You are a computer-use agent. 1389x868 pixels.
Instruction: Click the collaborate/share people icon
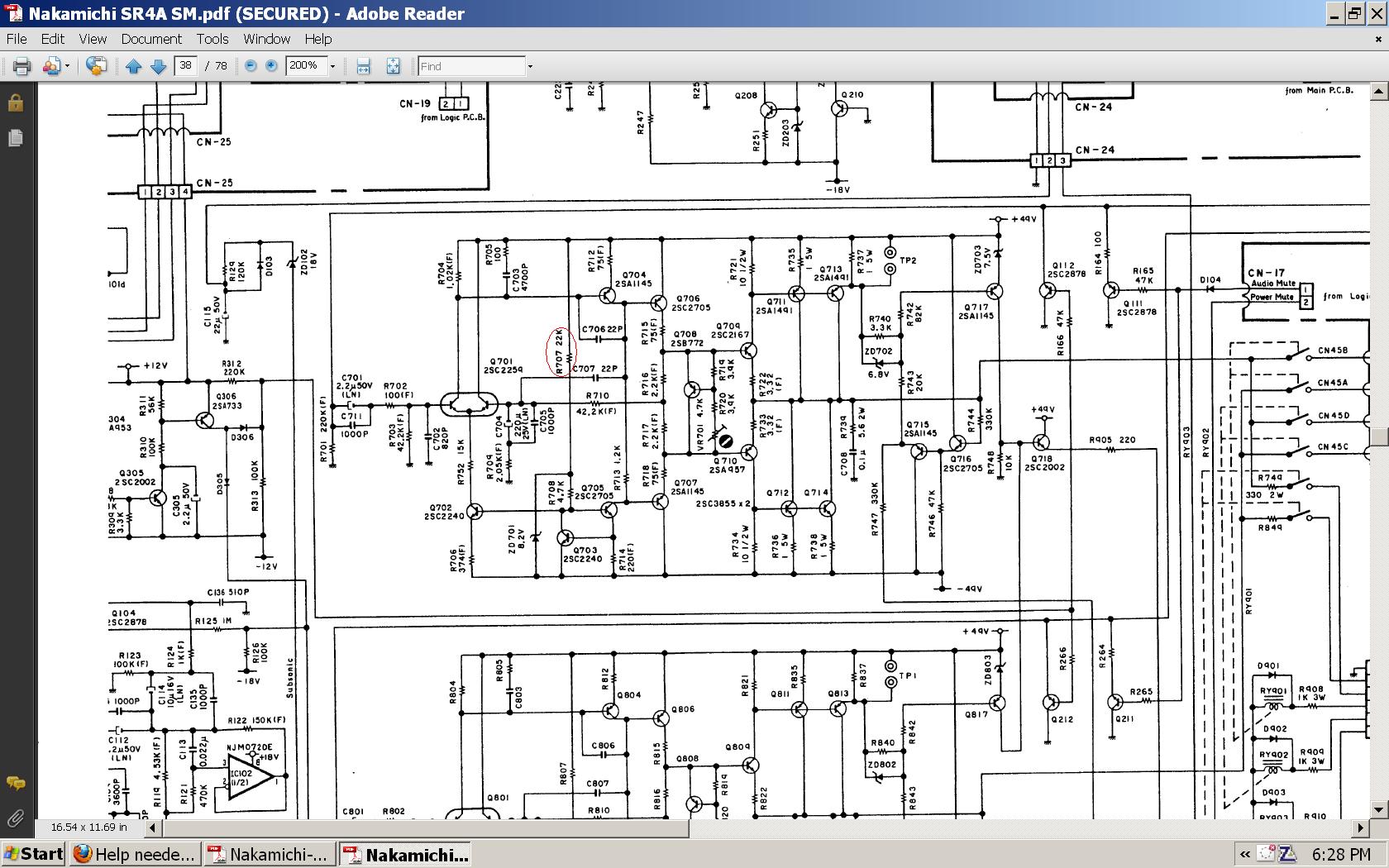tap(51, 66)
